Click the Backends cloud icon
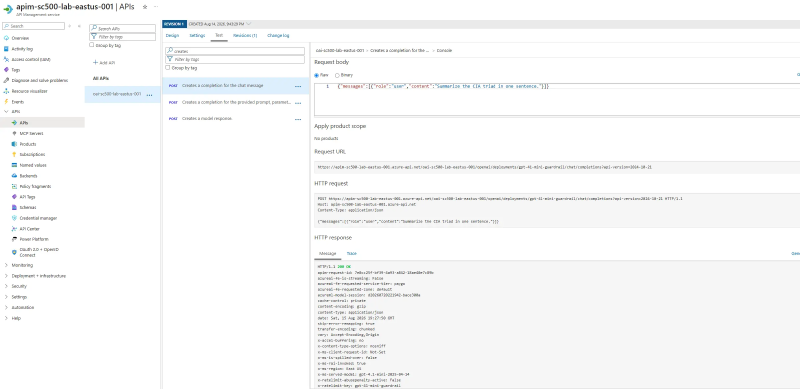800x389 pixels. click(x=14, y=176)
